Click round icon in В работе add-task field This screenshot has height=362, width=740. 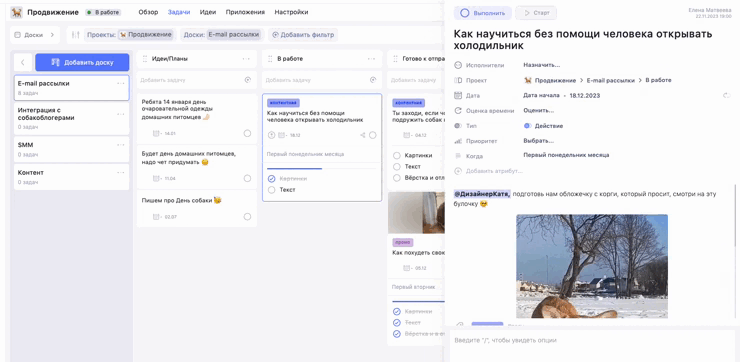373,80
